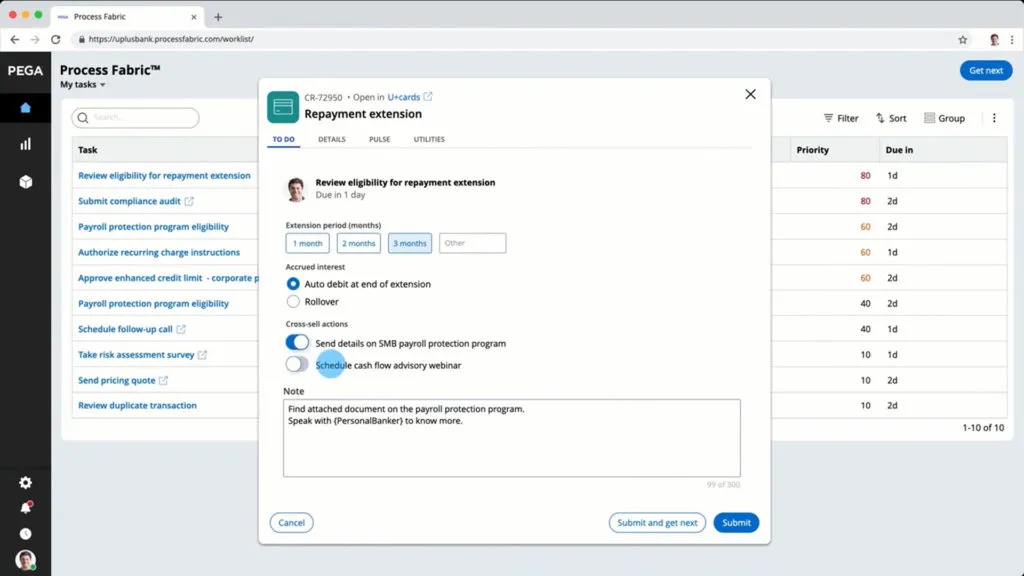This screenshot has width=1024, height=576.
Task: Switch to the DETAILS tab
Action: click(x=332, y=139)
